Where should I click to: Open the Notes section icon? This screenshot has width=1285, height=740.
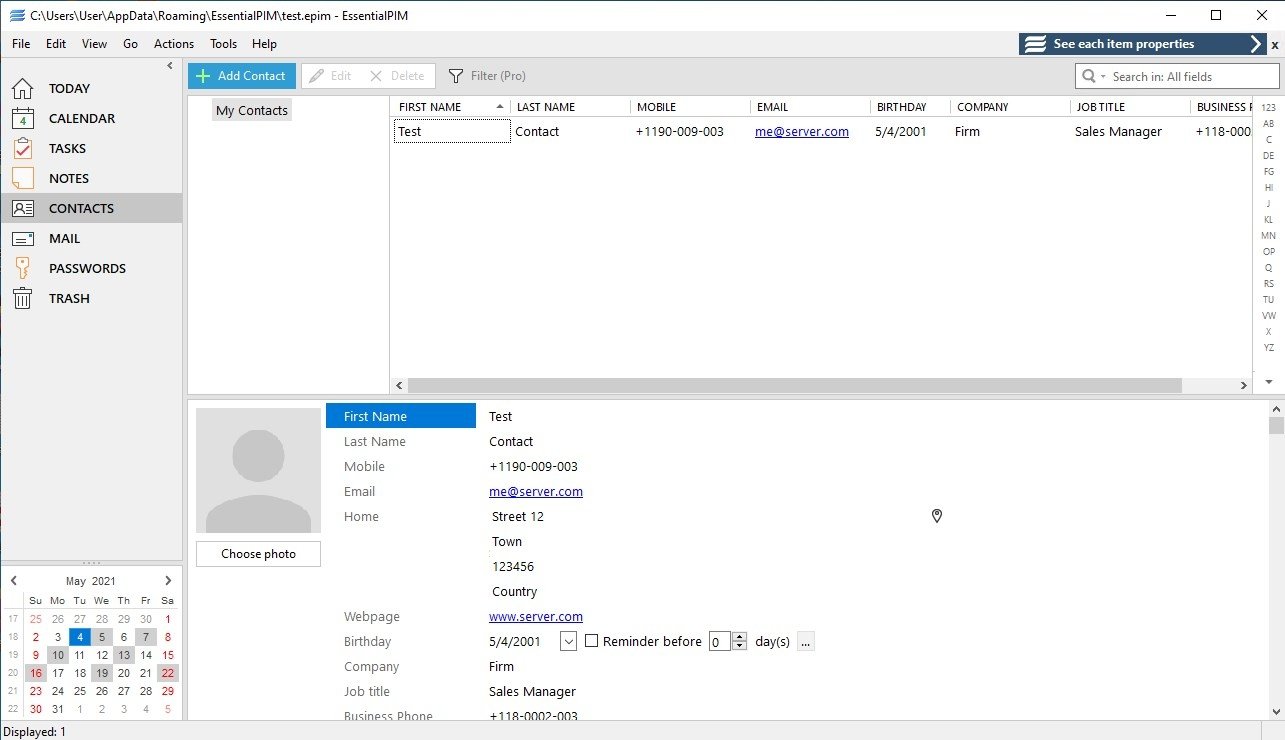(x=22, y=178)
